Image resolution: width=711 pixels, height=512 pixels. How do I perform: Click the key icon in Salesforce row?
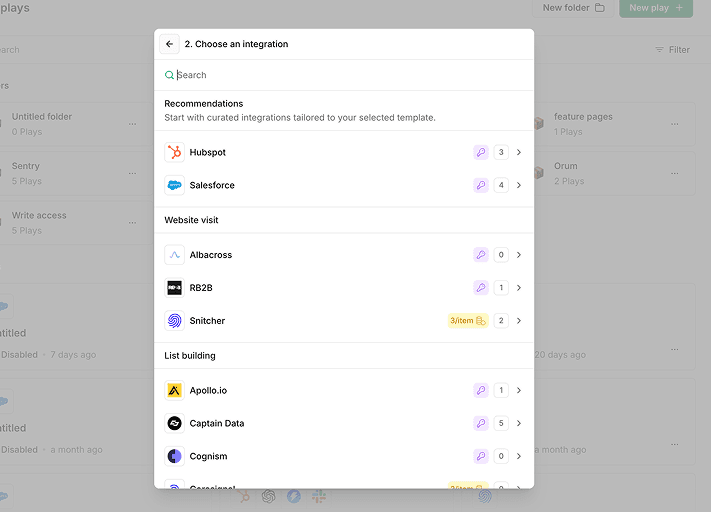tap(481, 185)
